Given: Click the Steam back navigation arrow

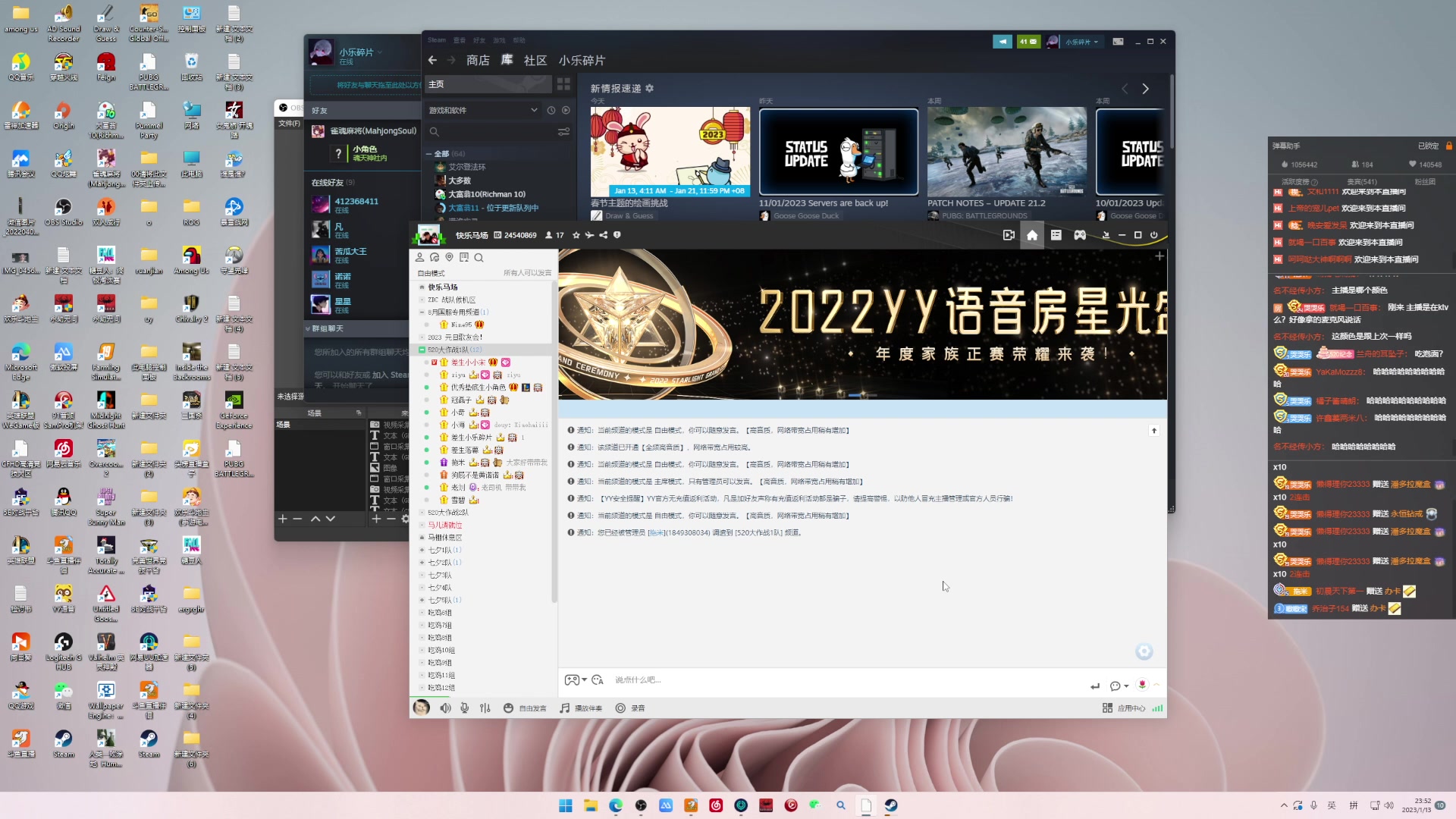Looking at the screenshot, I should pos(432,60).
